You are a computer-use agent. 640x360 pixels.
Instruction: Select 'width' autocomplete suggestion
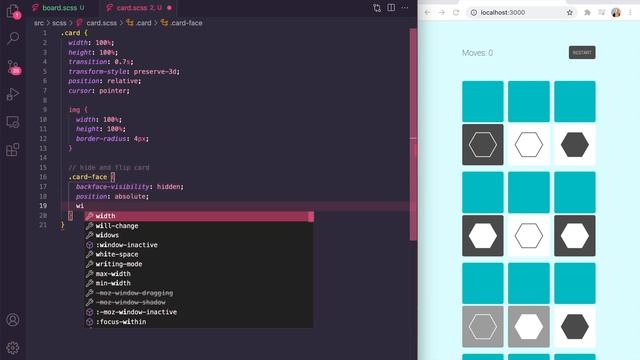199,216
